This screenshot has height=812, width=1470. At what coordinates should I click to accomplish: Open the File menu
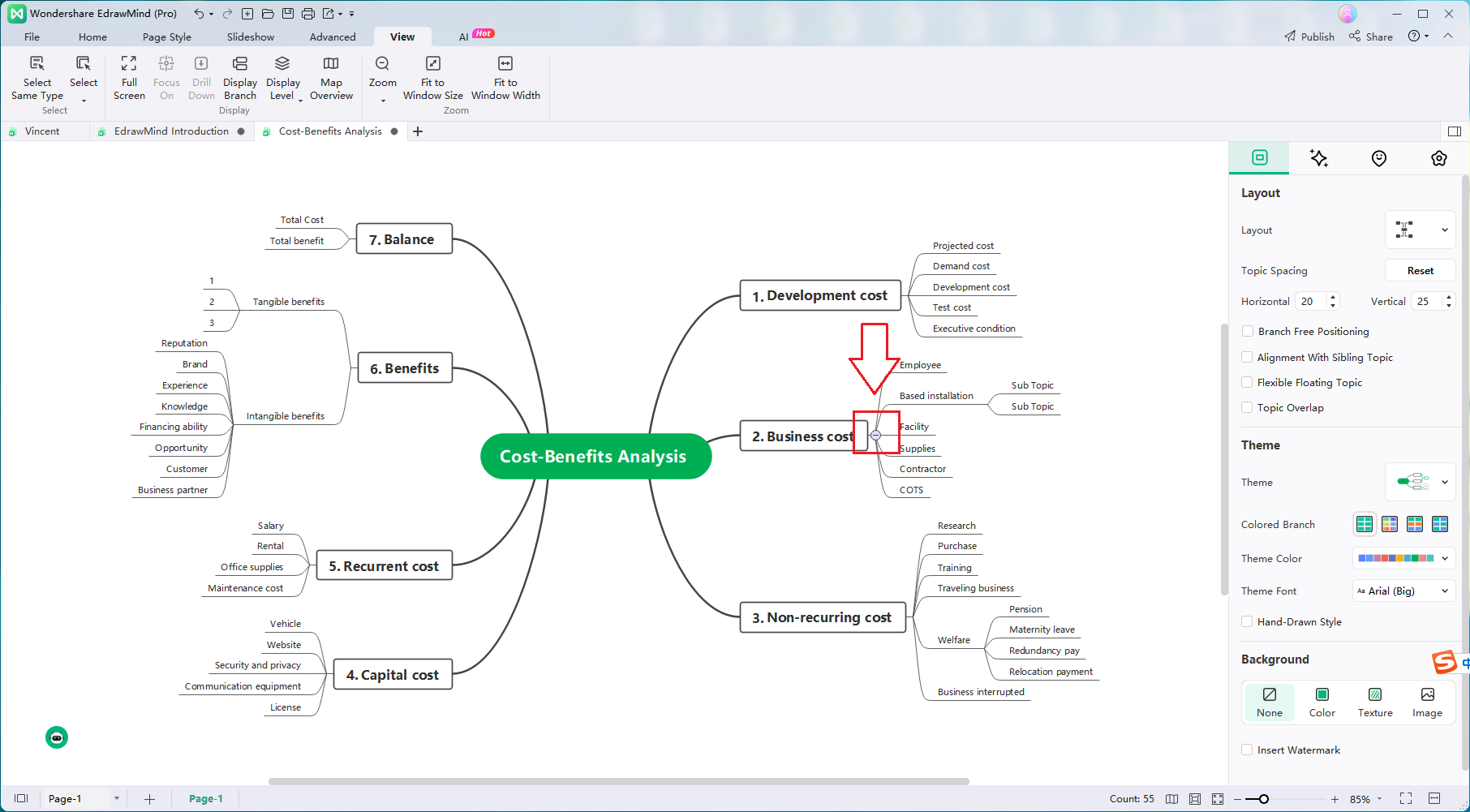pyautogui.click(x=32, y=37)
